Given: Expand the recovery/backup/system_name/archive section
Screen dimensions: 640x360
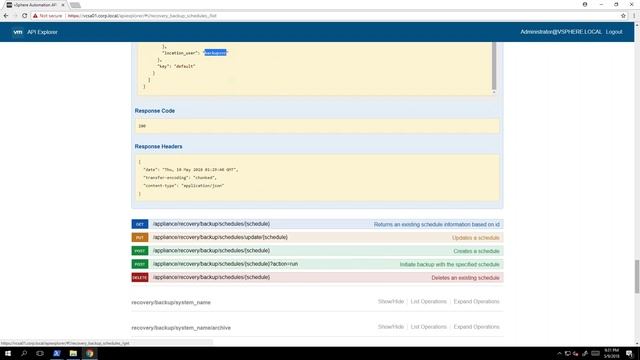Looking at the screenshot, I should tap(181, 328).
